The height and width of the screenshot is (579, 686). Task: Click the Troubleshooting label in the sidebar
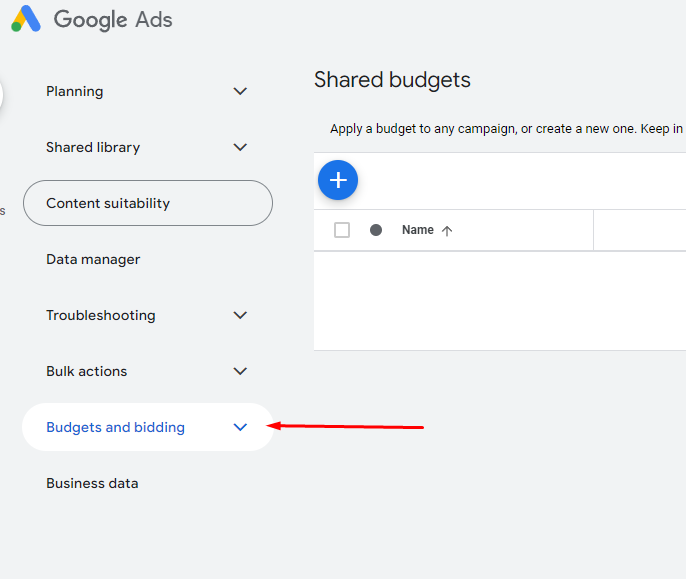101,315
